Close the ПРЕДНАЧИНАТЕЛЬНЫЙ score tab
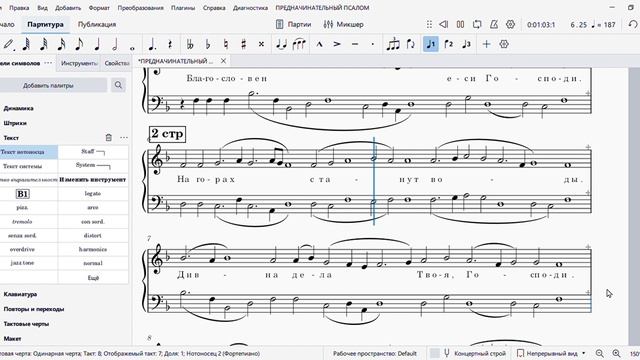 tap(223, 61)
